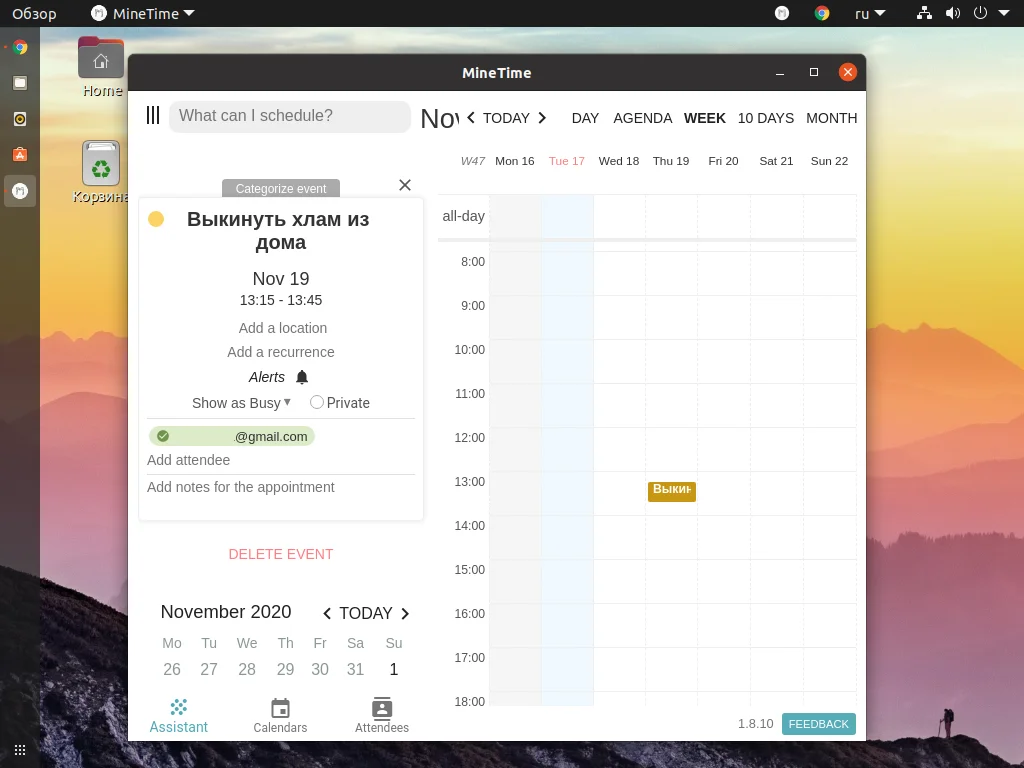The image size is (1024, 768).
Task: Click Add notes for the appointment field
Action: point(281,487)
